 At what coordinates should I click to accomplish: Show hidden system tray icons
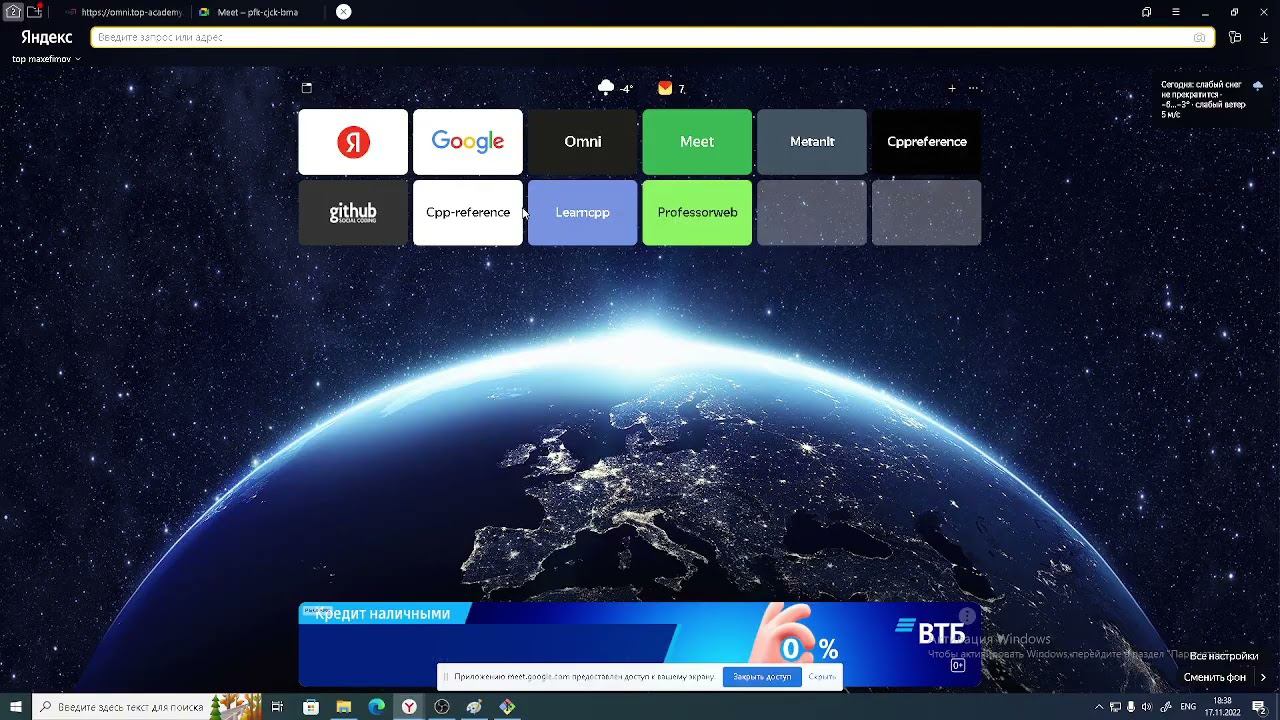[1099, 707]
